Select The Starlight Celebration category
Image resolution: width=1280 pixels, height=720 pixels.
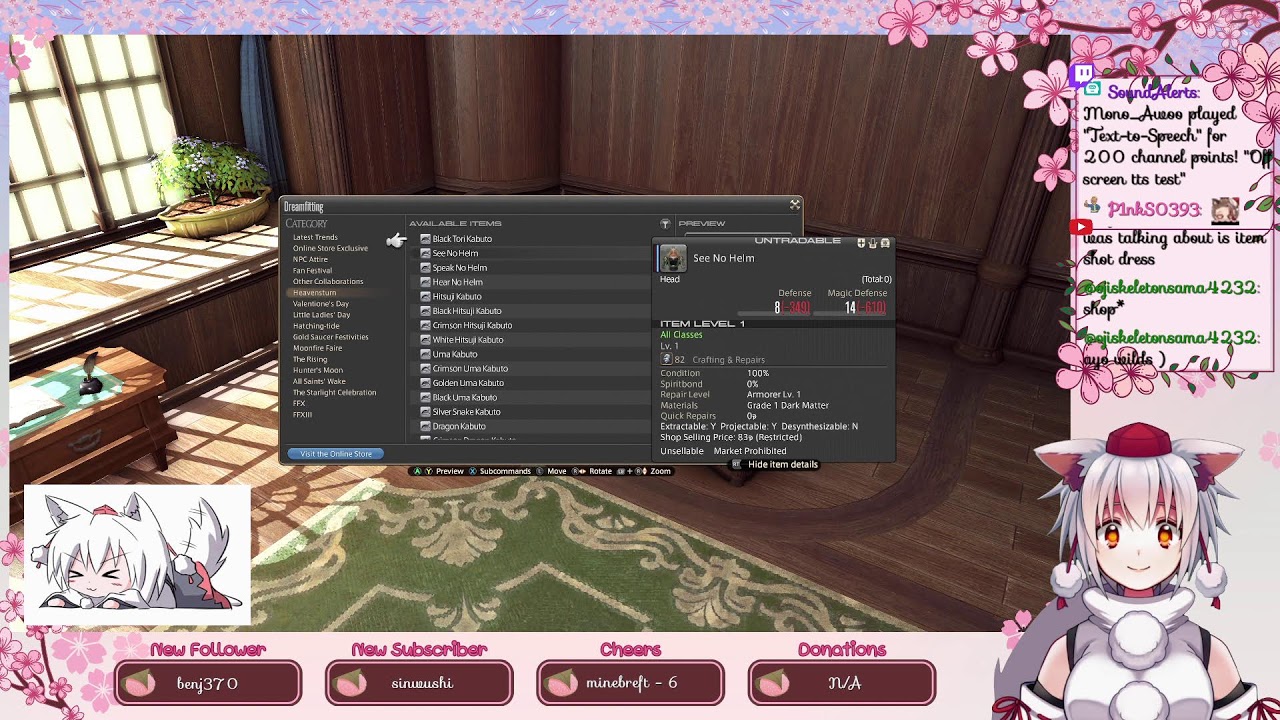click(x=334, y=392)
